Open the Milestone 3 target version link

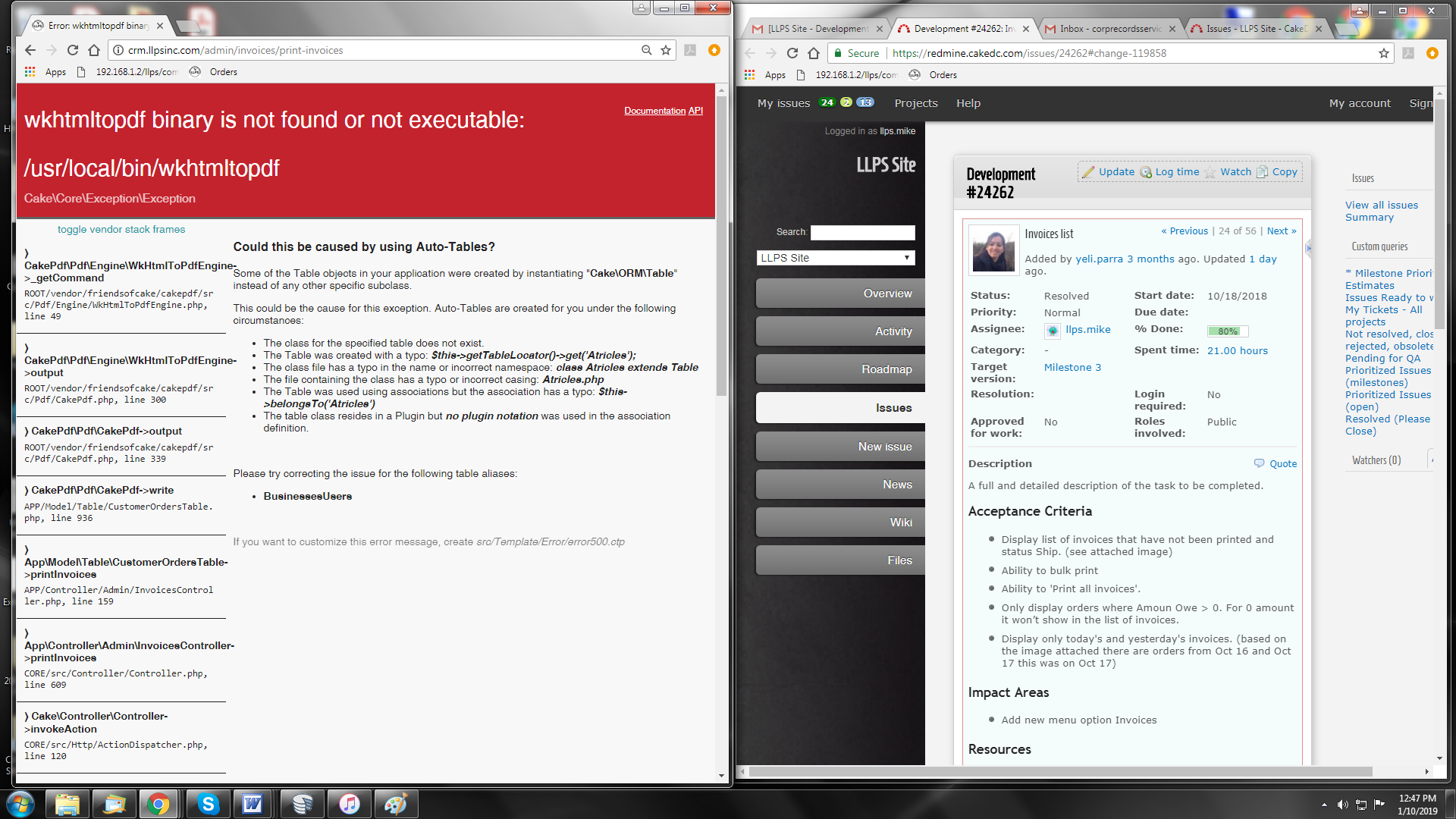1072,367
